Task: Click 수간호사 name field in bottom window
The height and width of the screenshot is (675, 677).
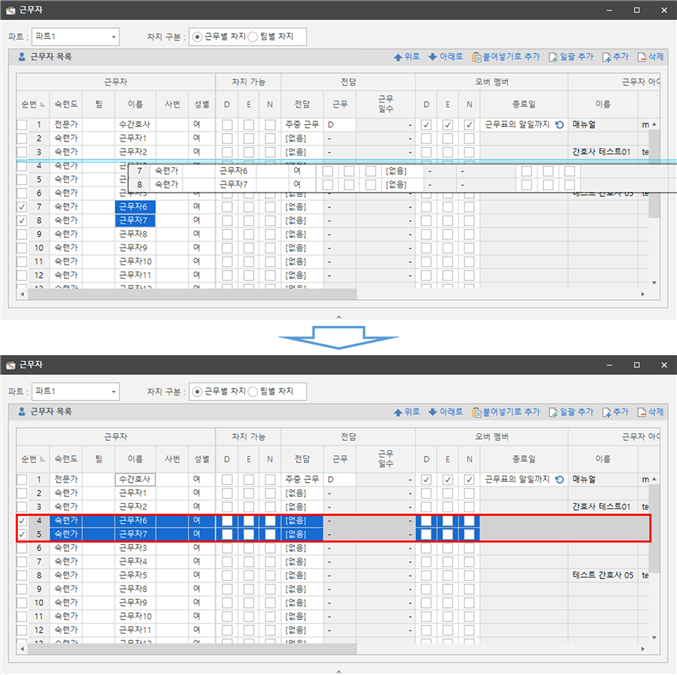Action: [x=135, y=479]
